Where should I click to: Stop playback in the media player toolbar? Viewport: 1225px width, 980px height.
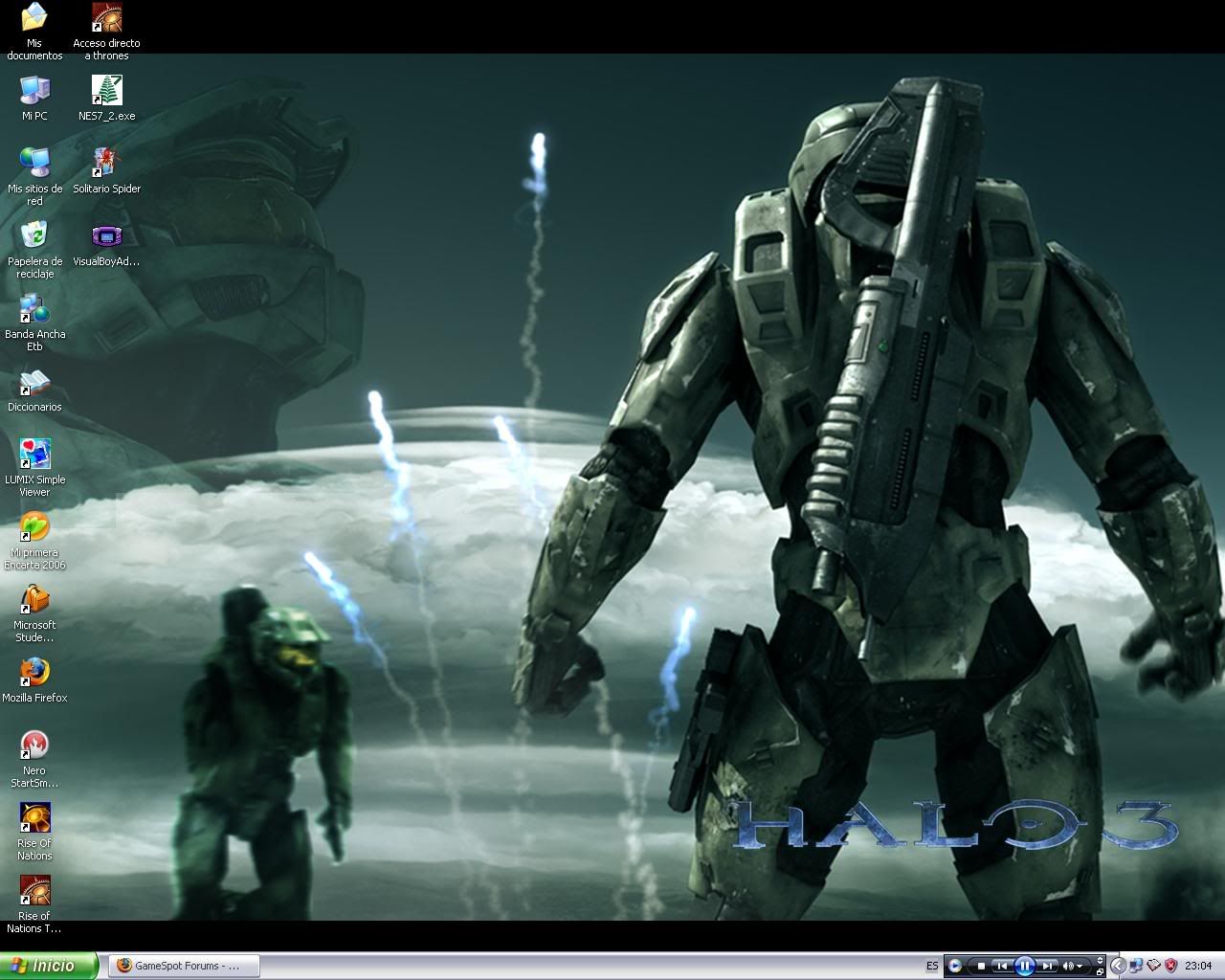981,966
